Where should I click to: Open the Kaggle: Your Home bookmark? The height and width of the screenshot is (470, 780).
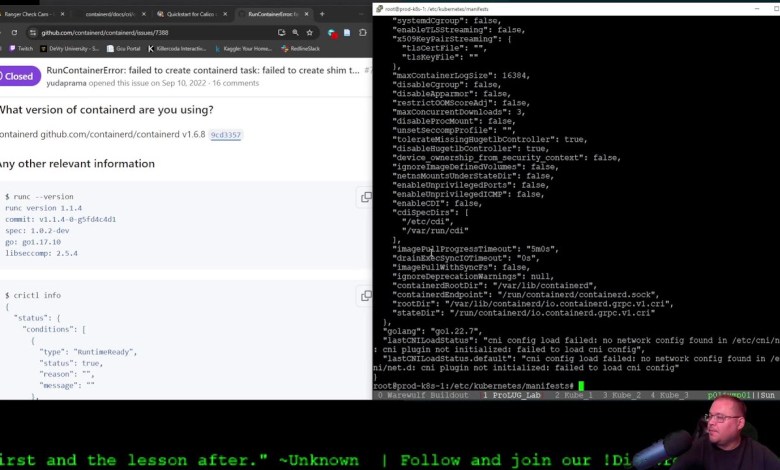tap(244, 49)
